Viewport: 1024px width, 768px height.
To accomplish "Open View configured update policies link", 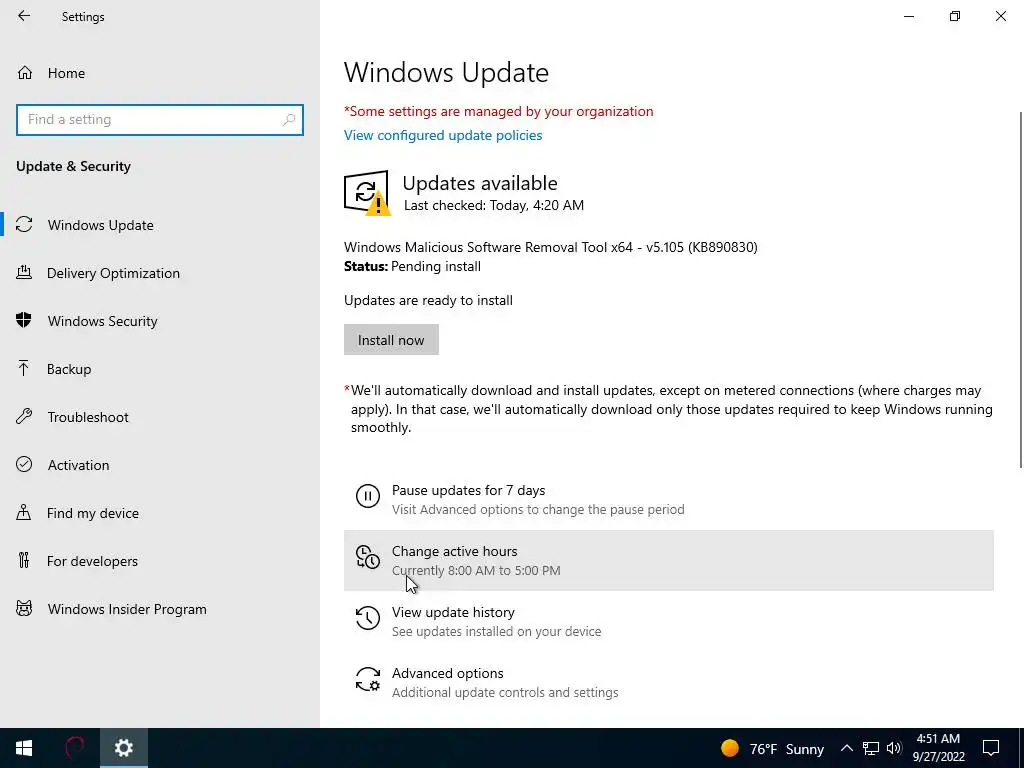I will pos(443,135).
